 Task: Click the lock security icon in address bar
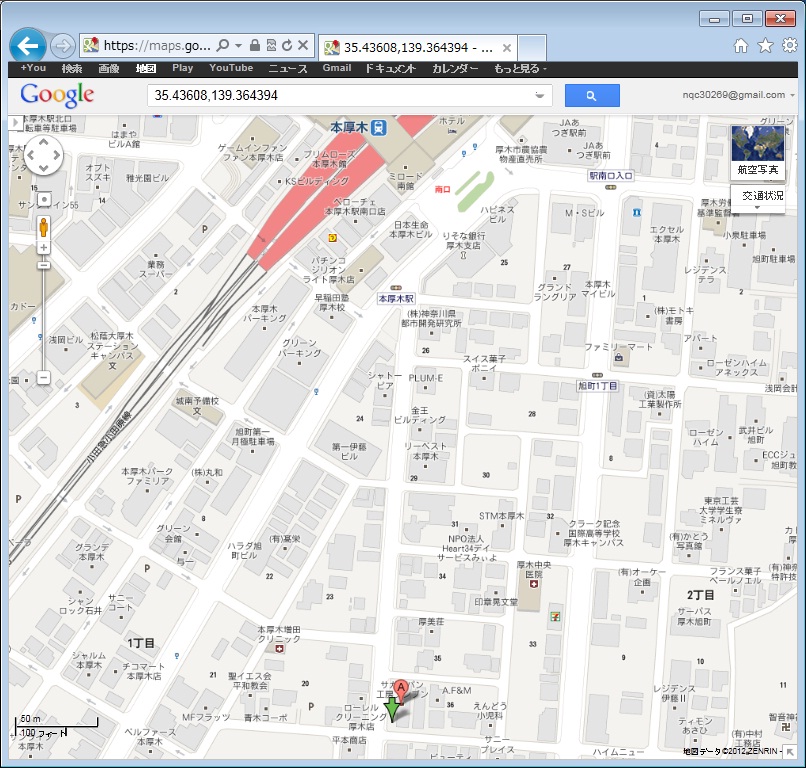[254, 45]
